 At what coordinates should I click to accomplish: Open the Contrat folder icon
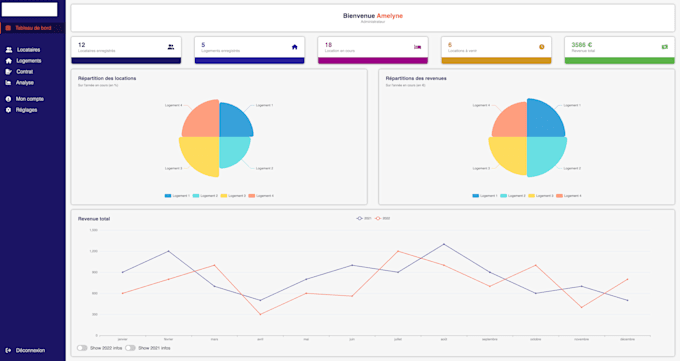(x=8, y=72)
